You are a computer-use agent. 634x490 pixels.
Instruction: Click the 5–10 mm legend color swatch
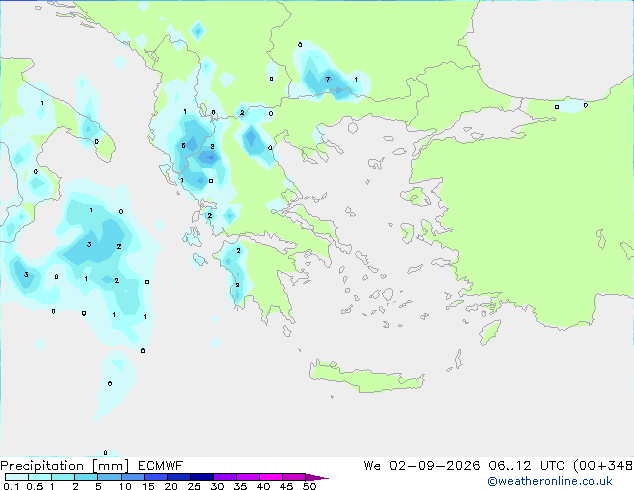[110, 477]
